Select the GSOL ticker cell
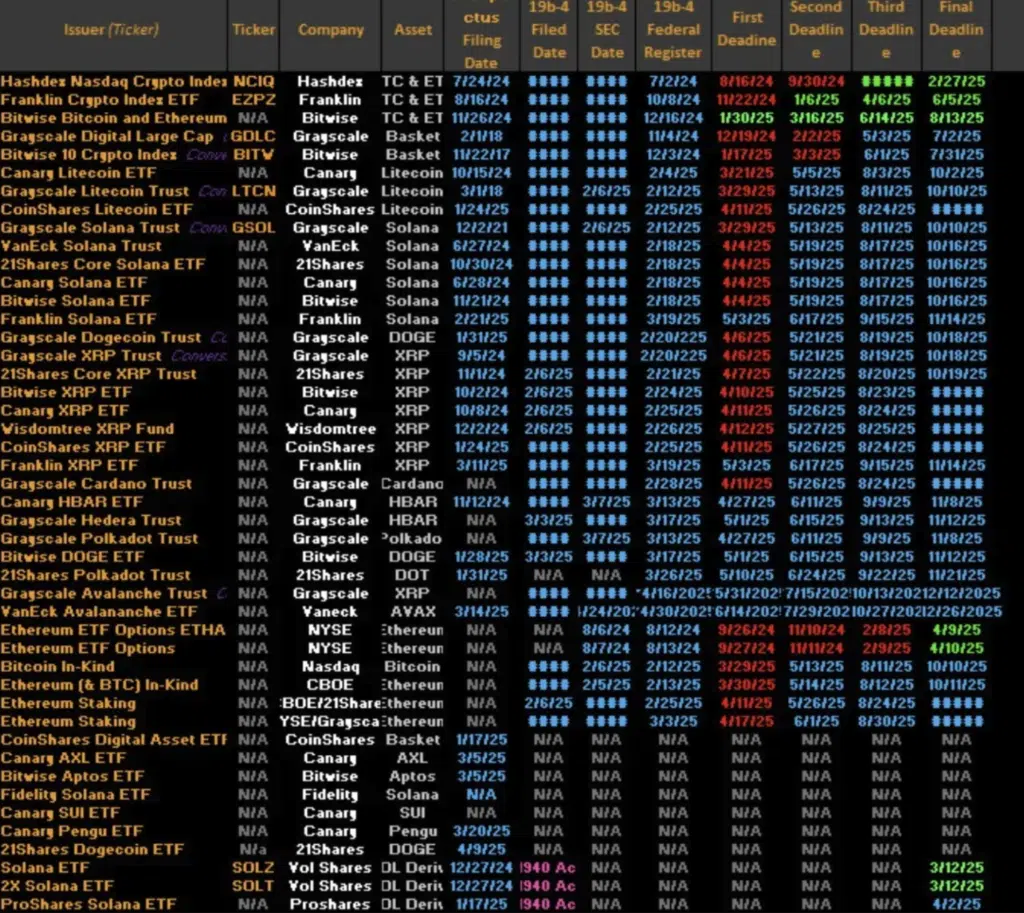Image resolution: width=1024 pixels, height=913 pixels. click(x=253, y=228)
